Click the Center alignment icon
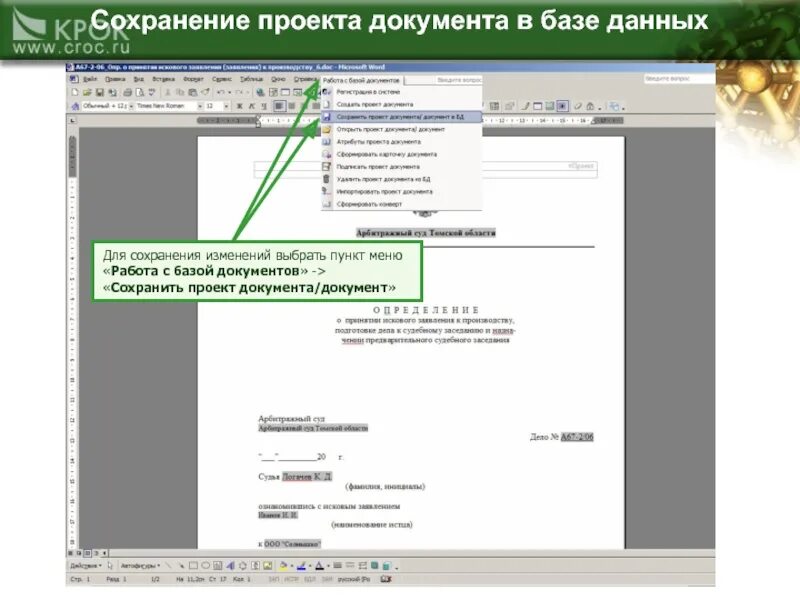 coord(292,106)
